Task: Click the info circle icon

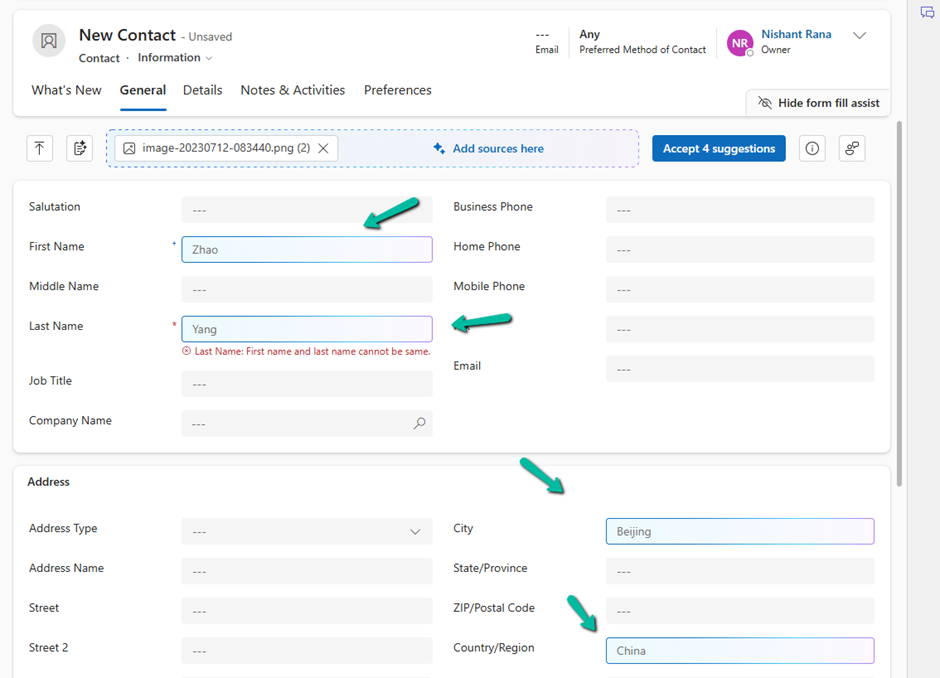Action: tap(812, 148)
